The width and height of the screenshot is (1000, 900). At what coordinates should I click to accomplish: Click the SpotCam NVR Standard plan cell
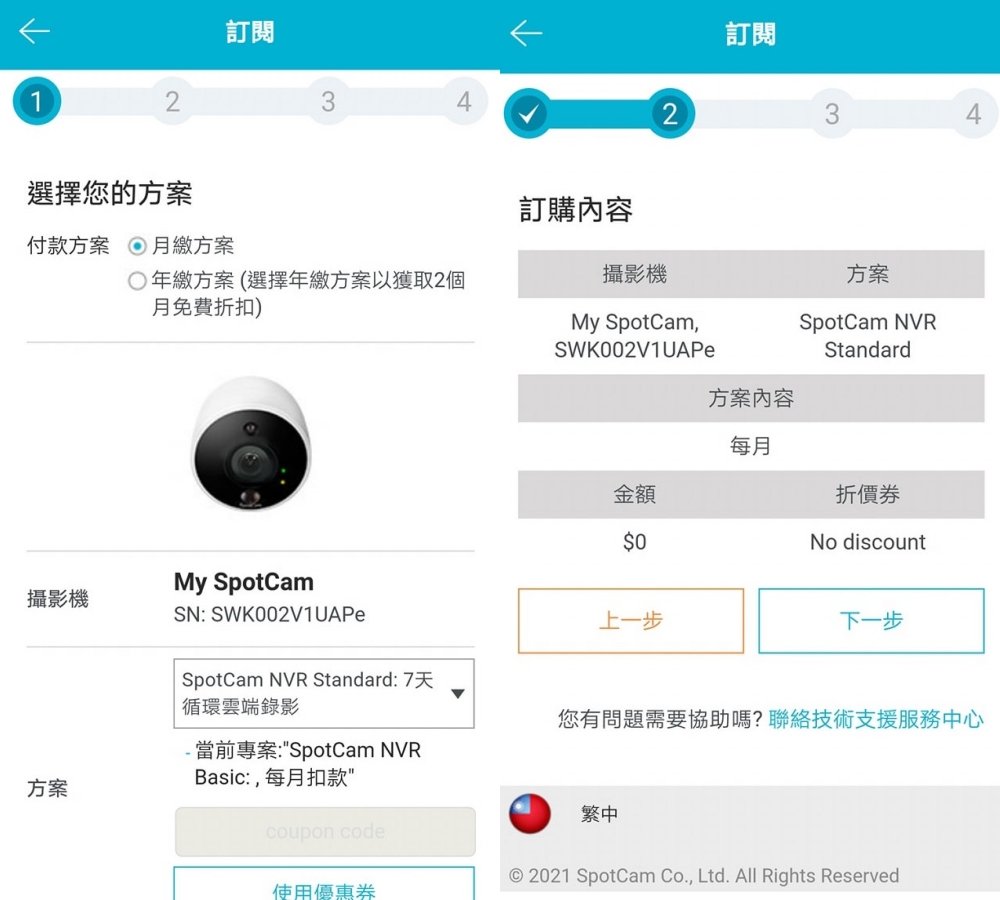(867, 336)
